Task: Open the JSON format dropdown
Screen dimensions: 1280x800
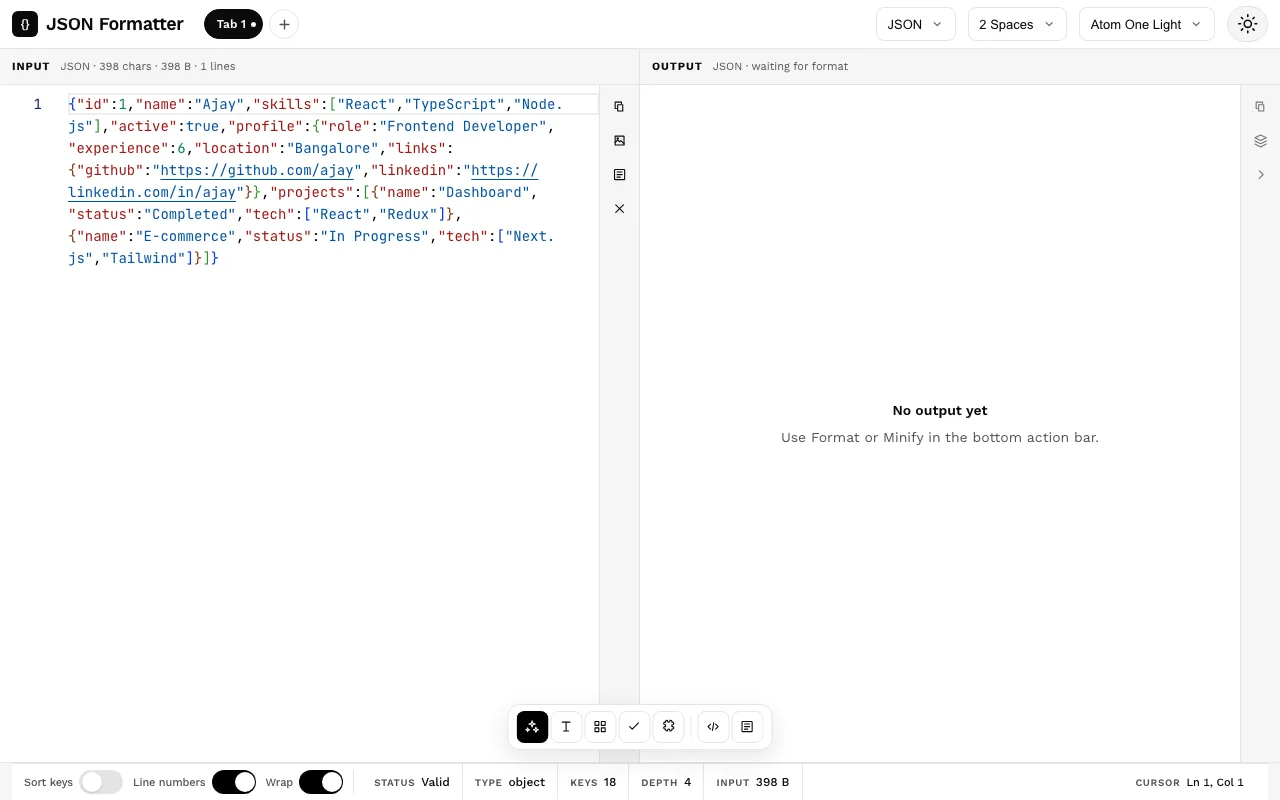Action: [916, 24]
